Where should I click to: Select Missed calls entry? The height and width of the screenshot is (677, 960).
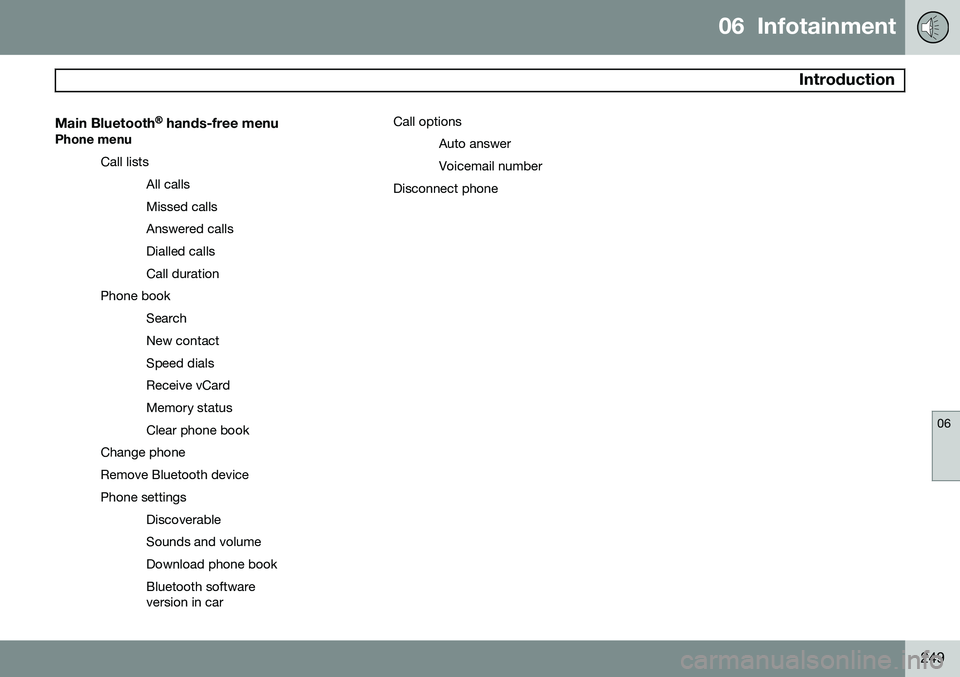pos(182,207)
